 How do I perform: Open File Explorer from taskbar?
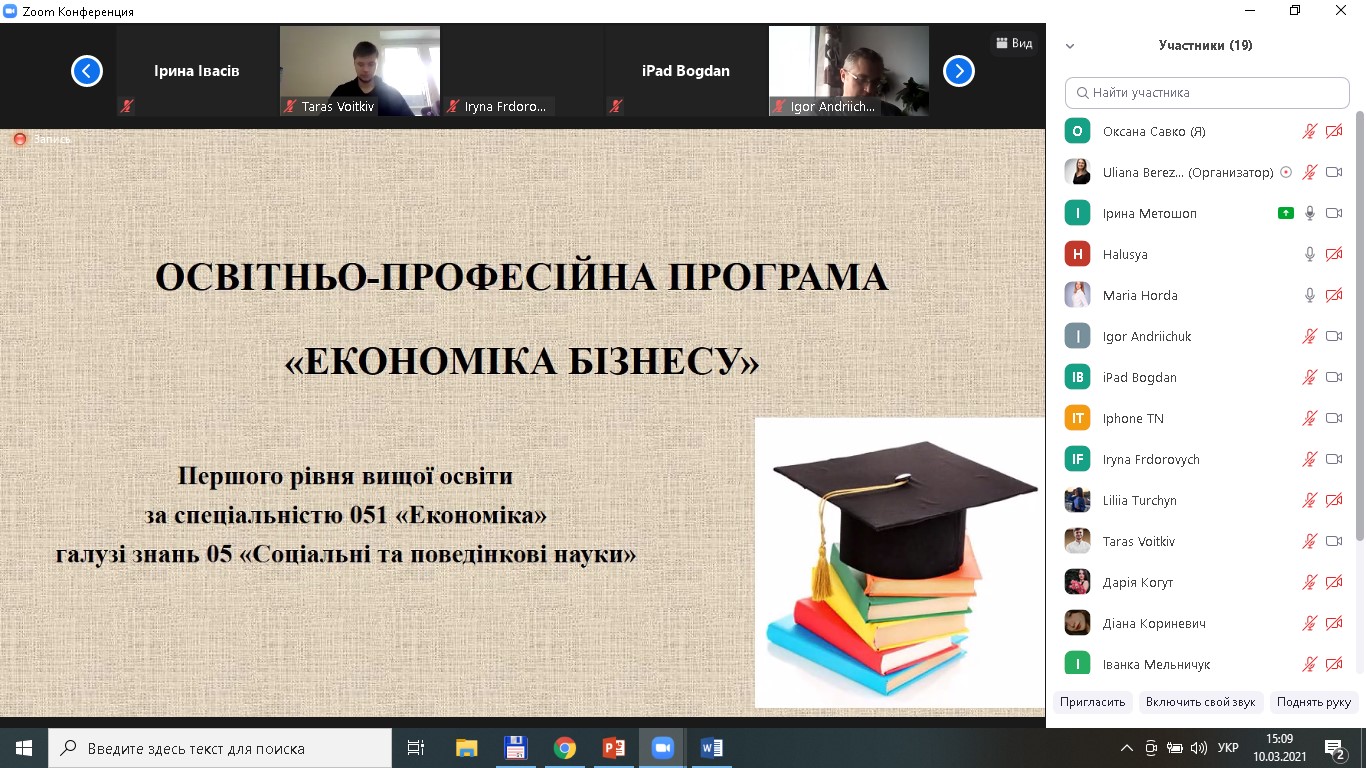coord(466,747)
